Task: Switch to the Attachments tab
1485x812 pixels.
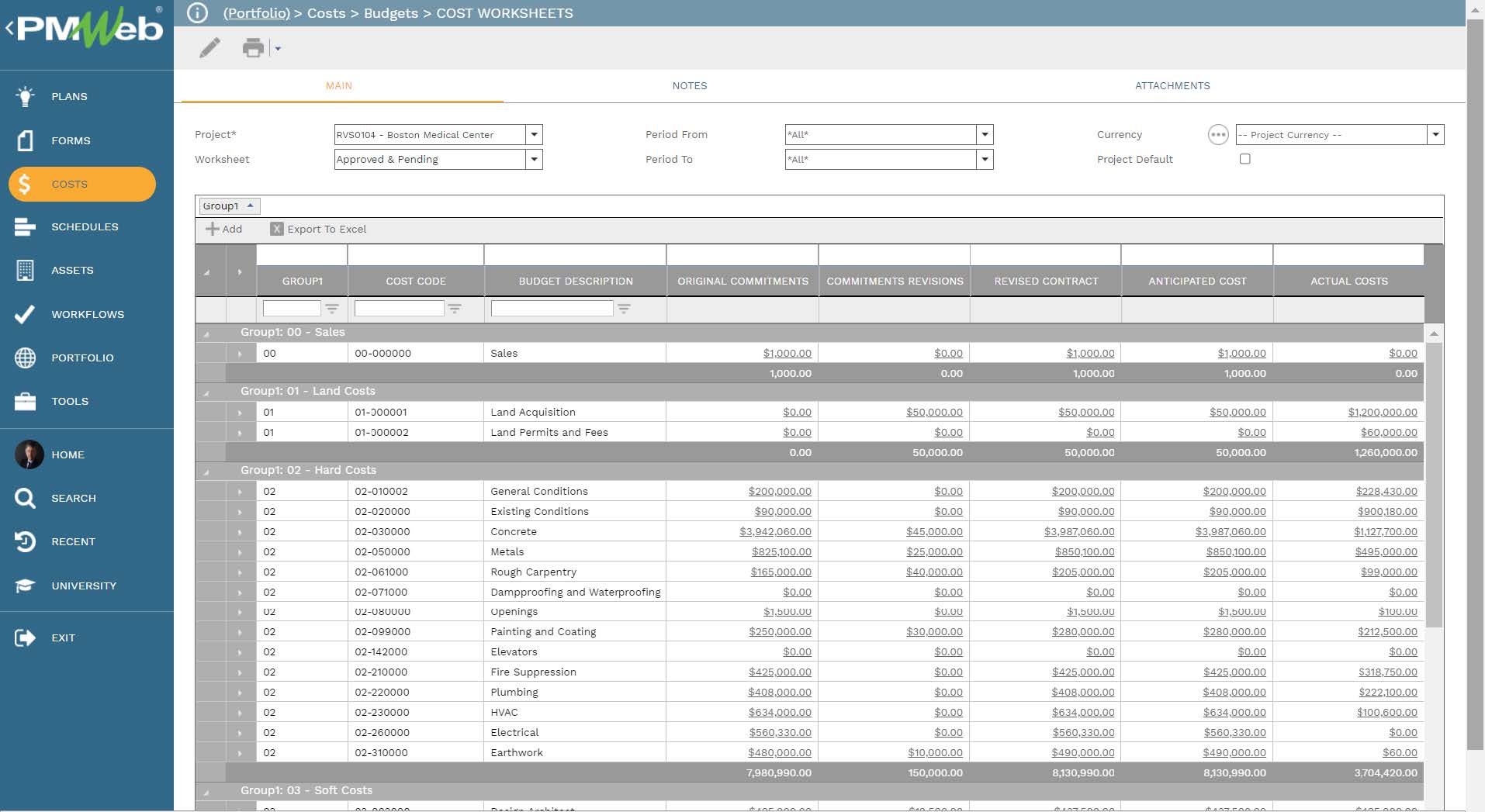Action: [1172, 86]
